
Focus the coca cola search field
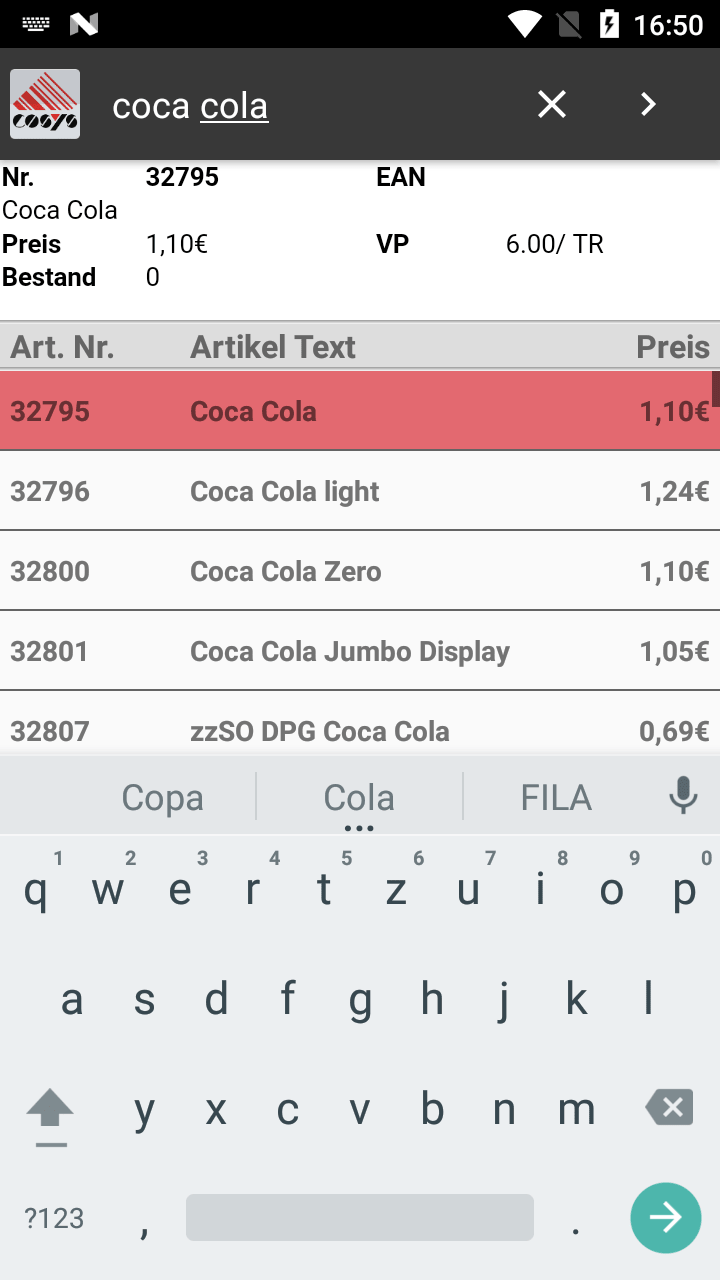point(300,105)
